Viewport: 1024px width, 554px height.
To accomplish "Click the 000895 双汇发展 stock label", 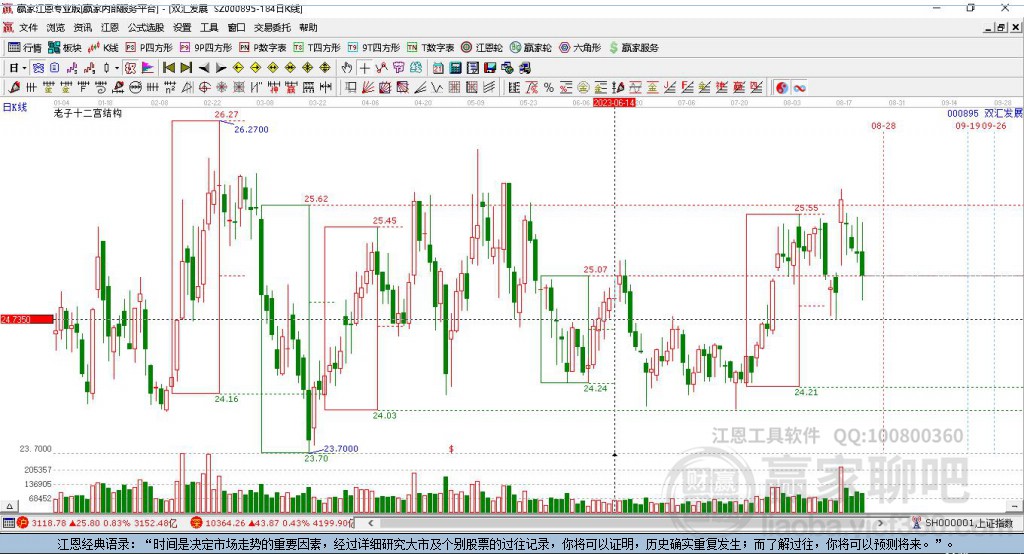I will tap(985, 113).
